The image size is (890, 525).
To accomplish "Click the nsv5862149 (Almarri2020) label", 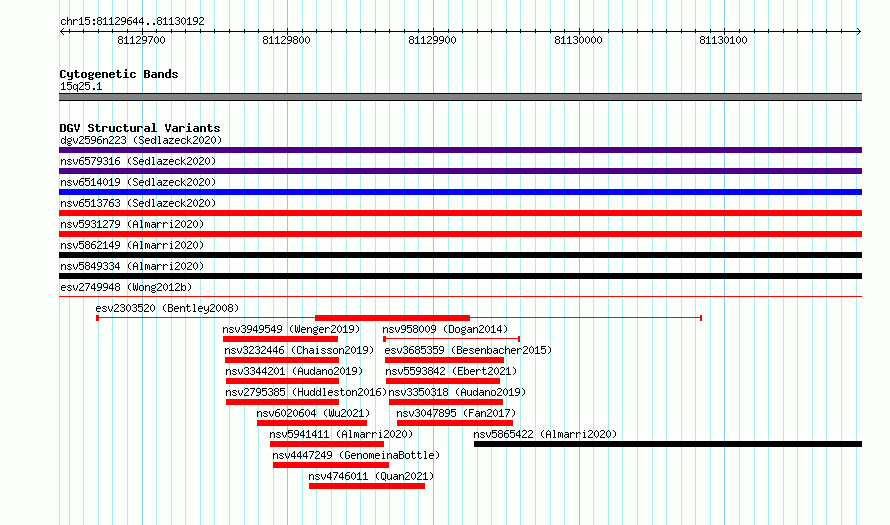I will pyautogui.click(x=132, y=245).
